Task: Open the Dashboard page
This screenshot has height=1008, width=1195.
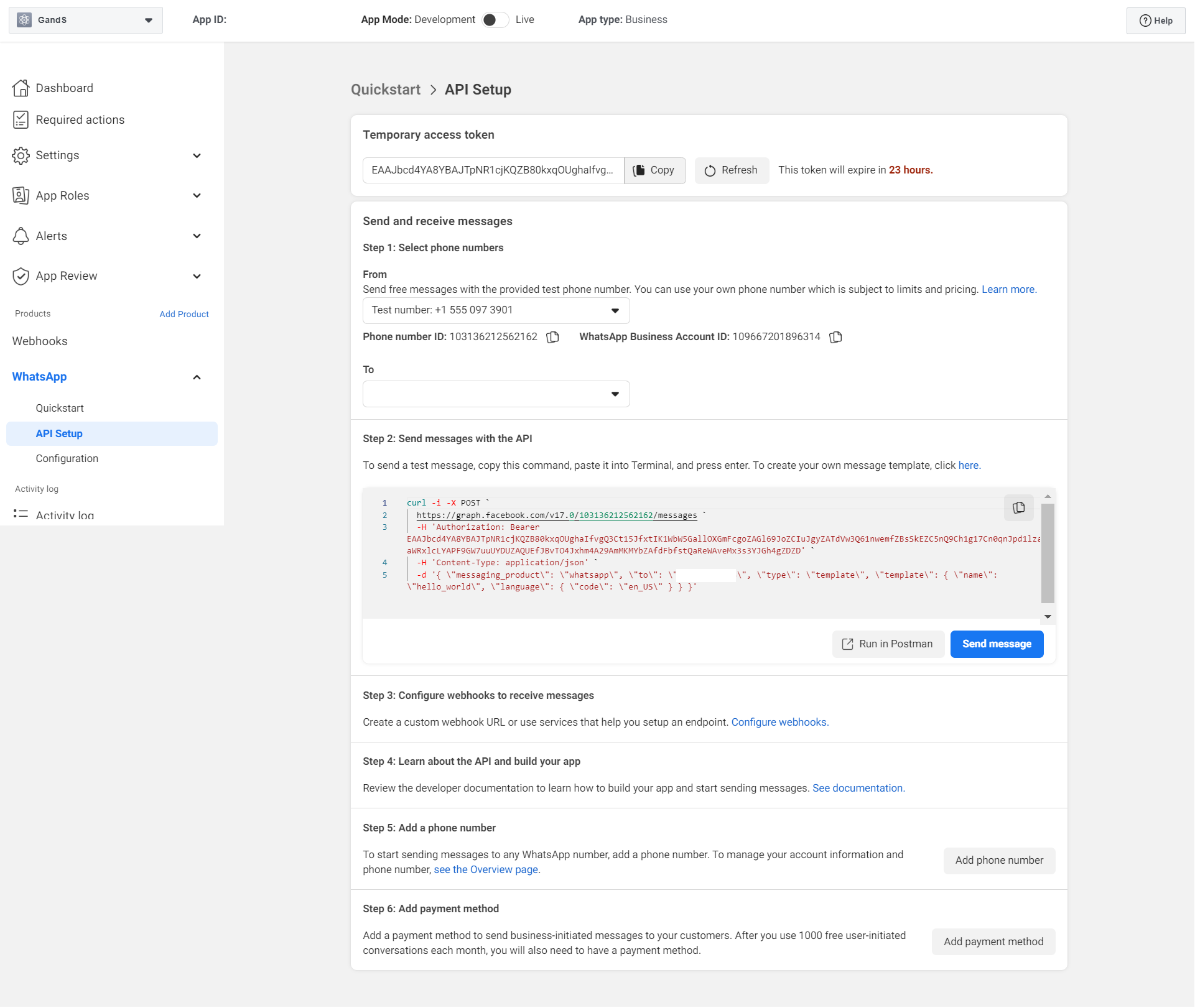Action: pos(64,88)
